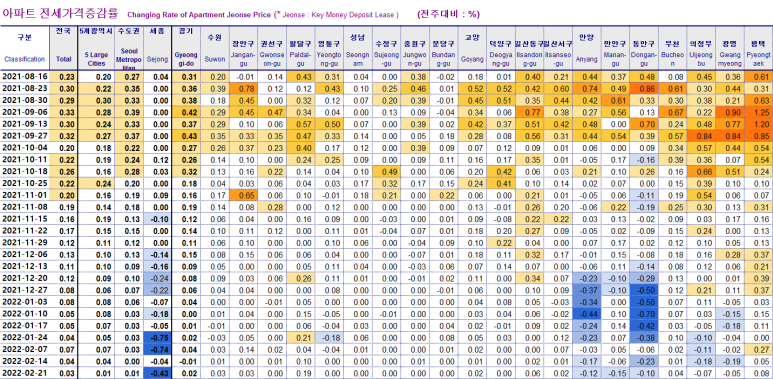Viewport: 773px width, 379px height.
Task: Select the Anyang cell showing -0.44
Action: point(586,313)
